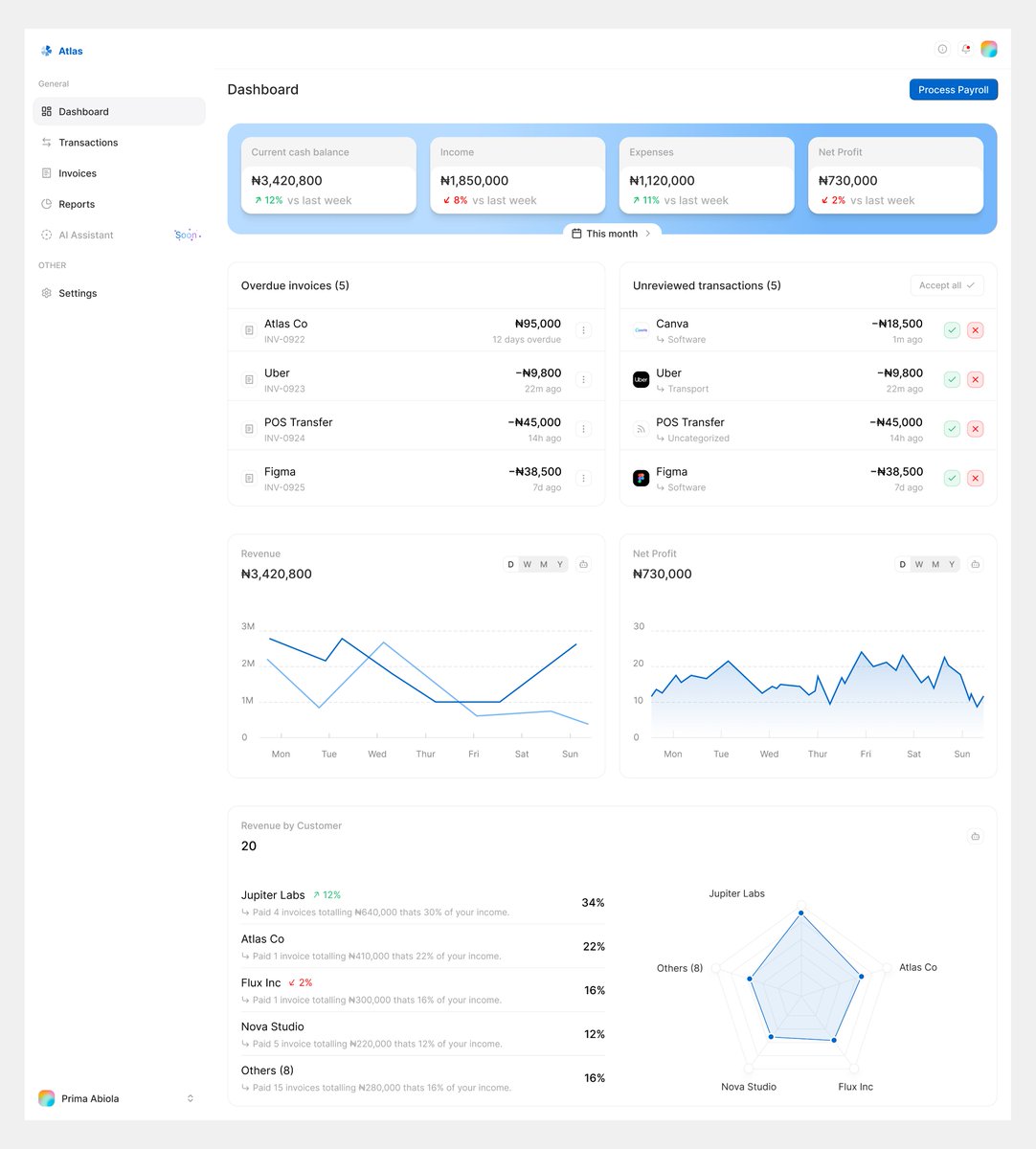Click the Figma logo in unreviewed transactions

642,478
